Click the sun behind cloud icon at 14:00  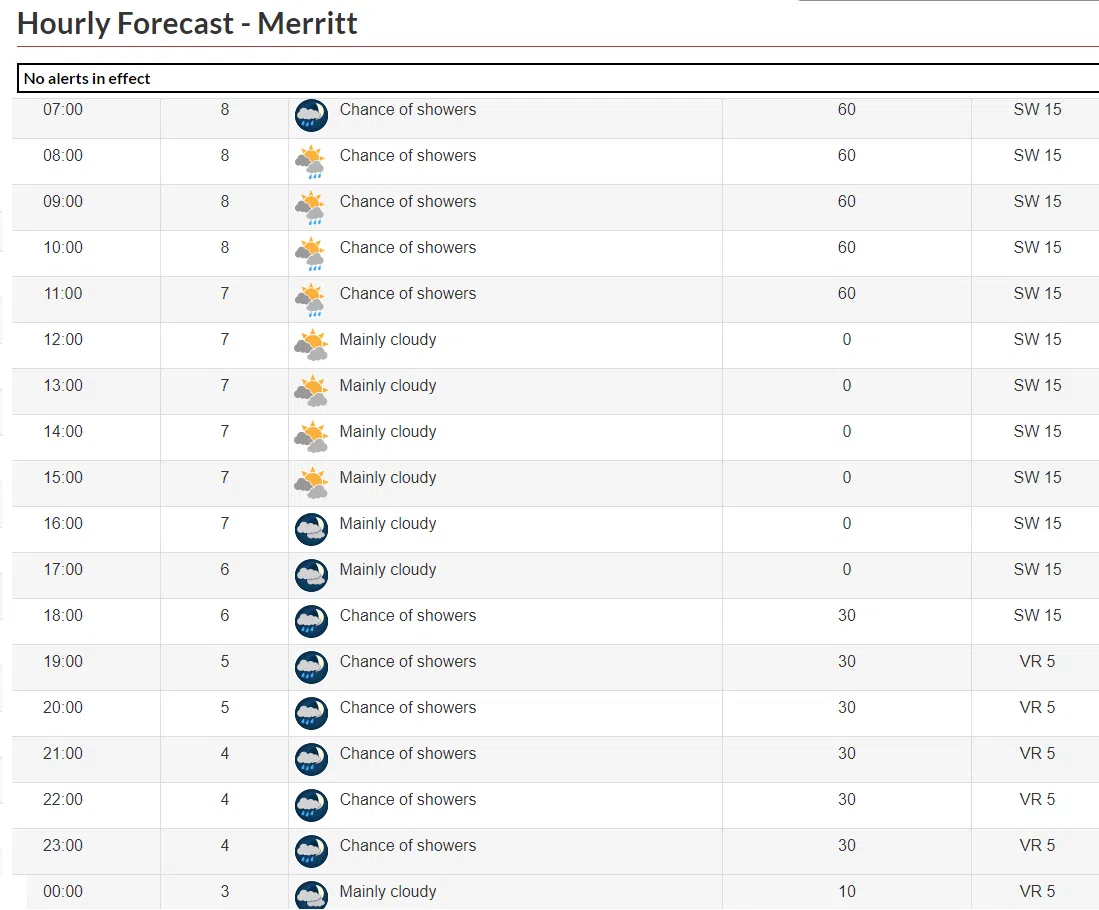click(x=311, y=437)
